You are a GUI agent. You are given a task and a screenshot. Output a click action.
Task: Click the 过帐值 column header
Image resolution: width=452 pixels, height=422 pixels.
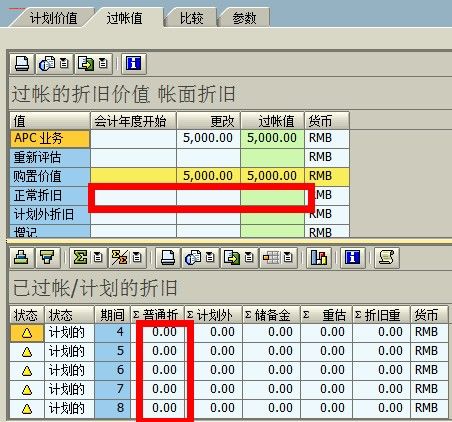pyautogui.click(x=272, y=121)
